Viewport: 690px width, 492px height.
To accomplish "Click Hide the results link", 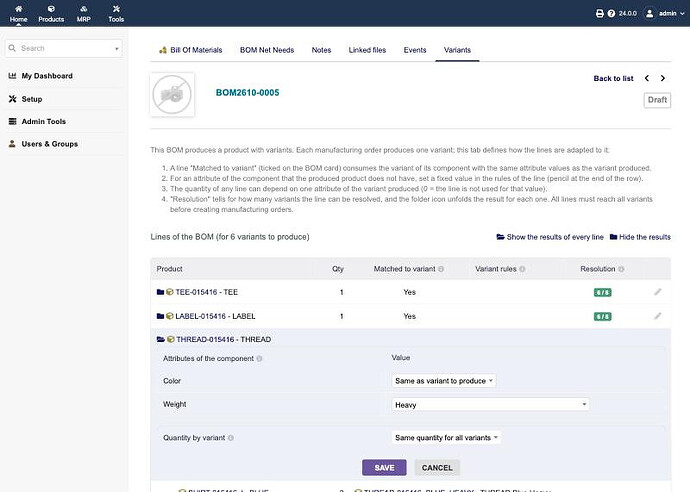I will [640, 237].
